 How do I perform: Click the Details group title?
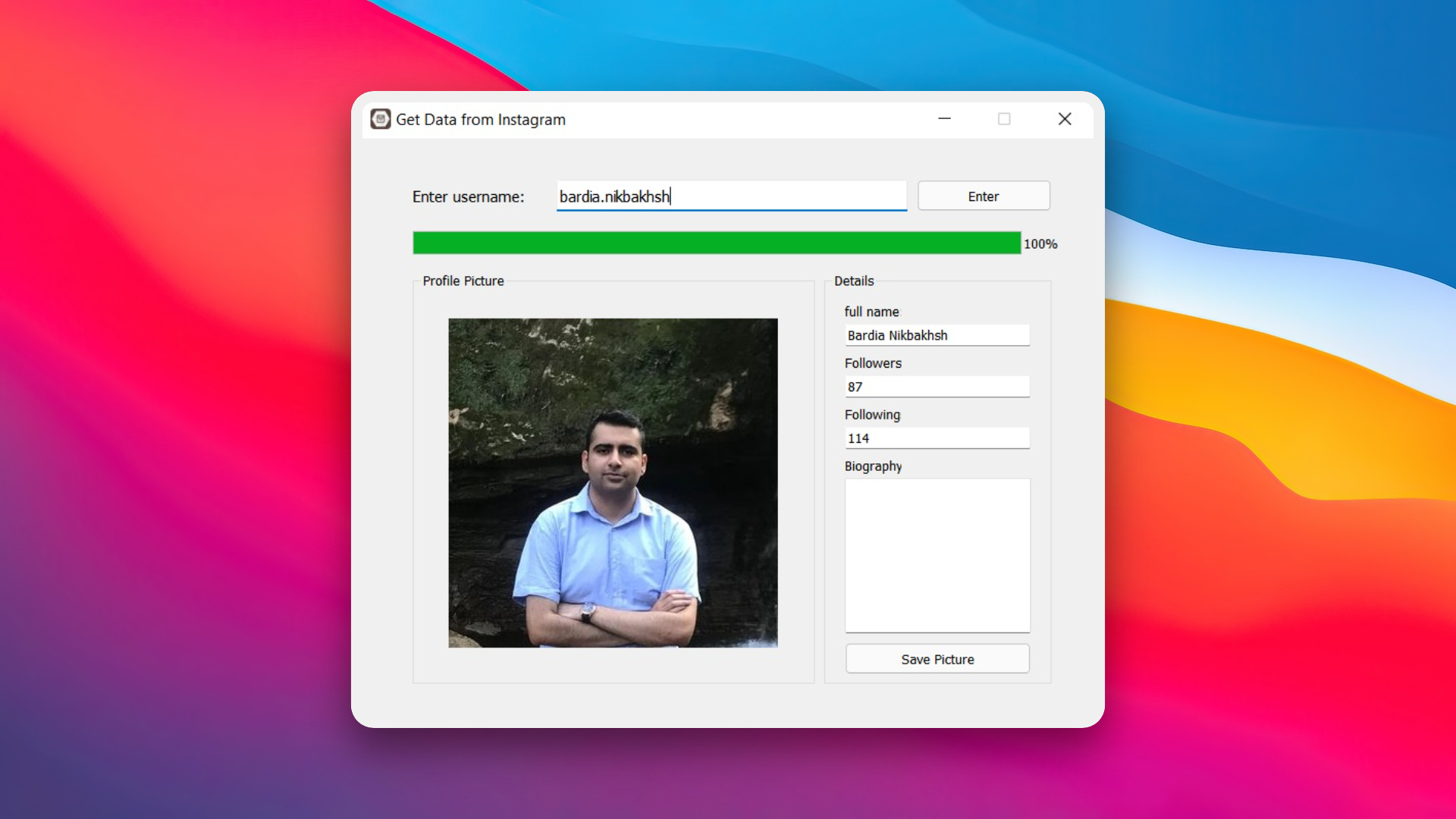pos(854,281)
